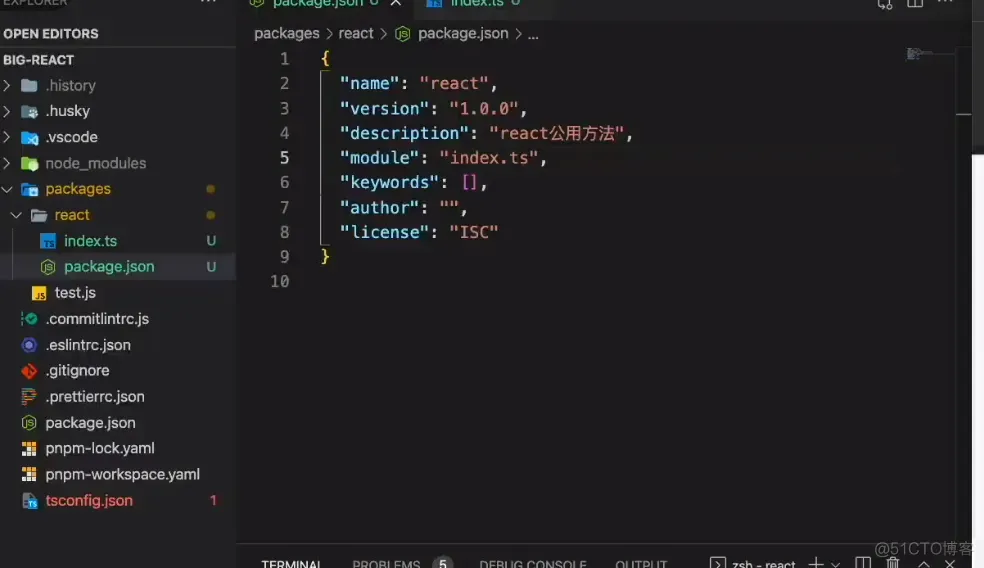Click the "index.ts" module value

(x=488, y=158)
